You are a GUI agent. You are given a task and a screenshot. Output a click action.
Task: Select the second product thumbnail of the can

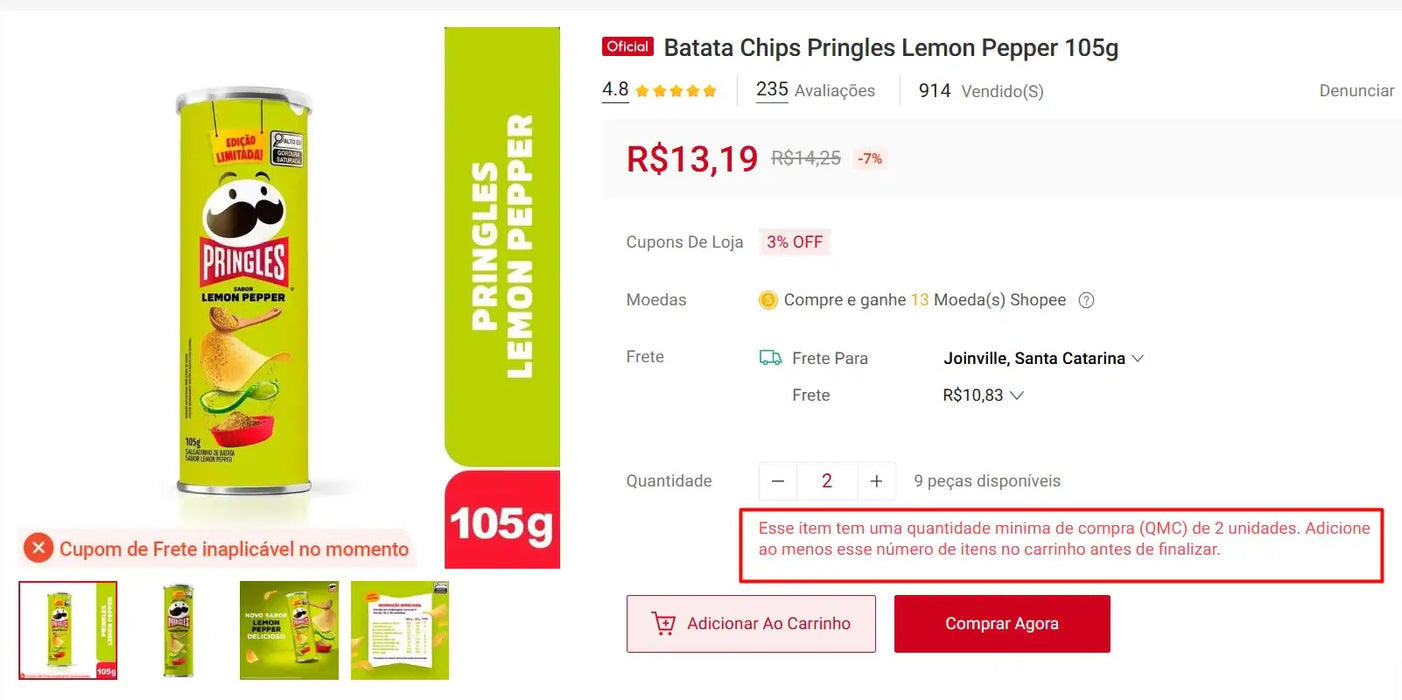[x=179, y=630]
